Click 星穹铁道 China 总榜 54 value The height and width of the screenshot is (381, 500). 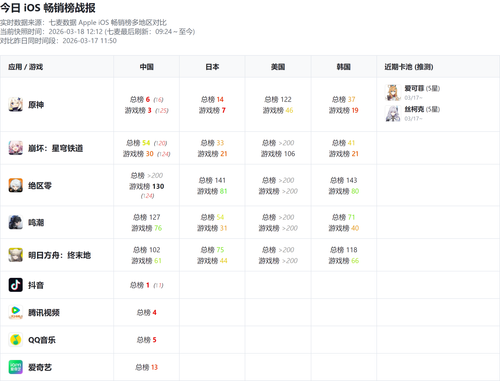[146, 143]
